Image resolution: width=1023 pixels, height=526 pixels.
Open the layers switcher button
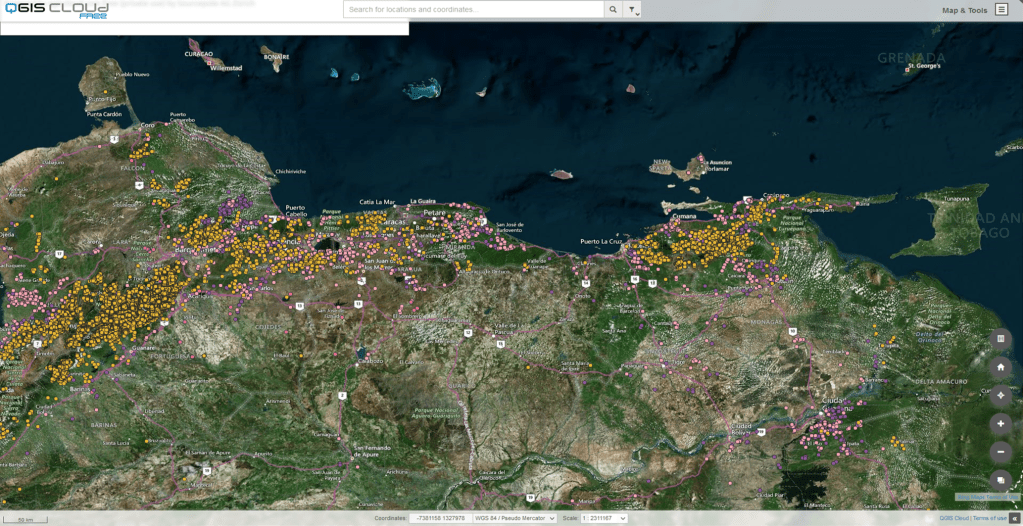(x=1001, y=480)
